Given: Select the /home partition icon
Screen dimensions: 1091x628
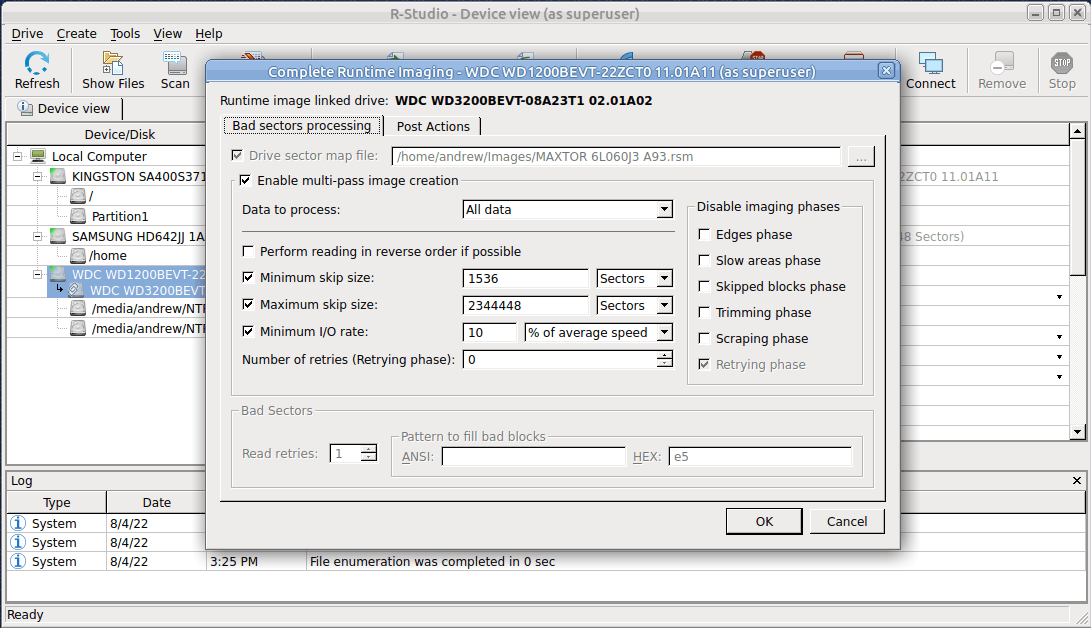Looking at the screenshot, I should point(78,255).
